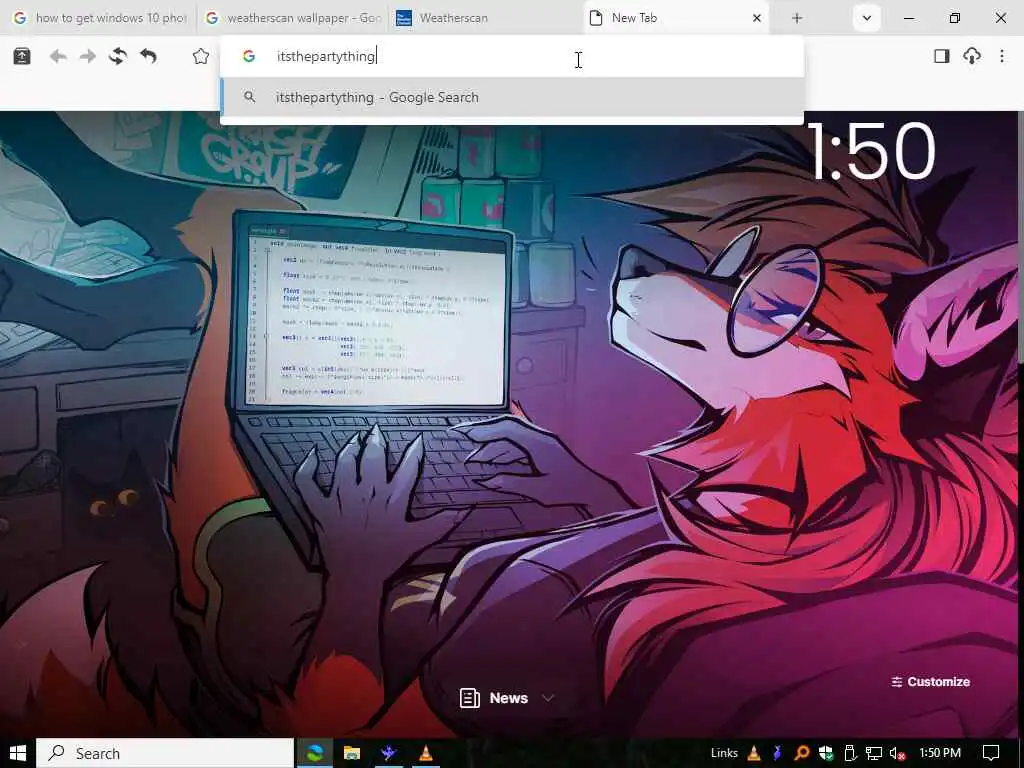Select the 'itsthepartything - Google Search' suggestion
Screen dimensions: 1024x768
click(512, 97)
